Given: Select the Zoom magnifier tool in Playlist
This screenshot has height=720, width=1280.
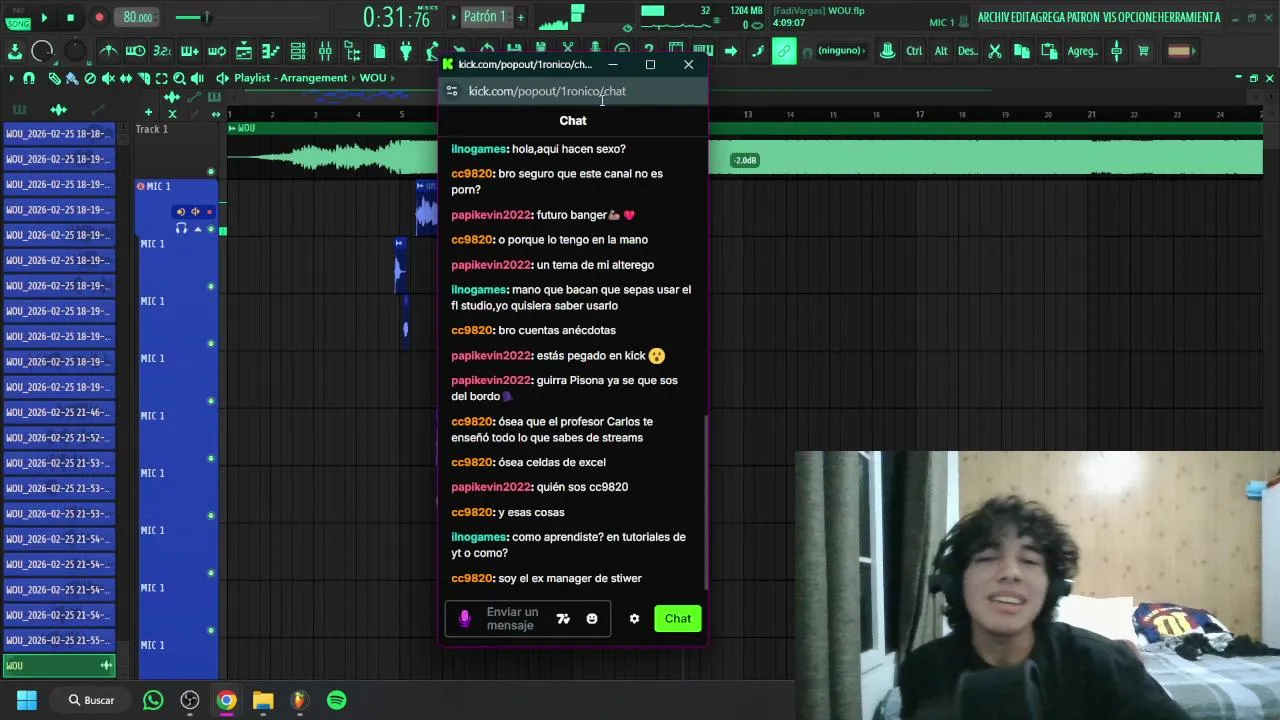Looking at the screenshot, I should (179, 78).
